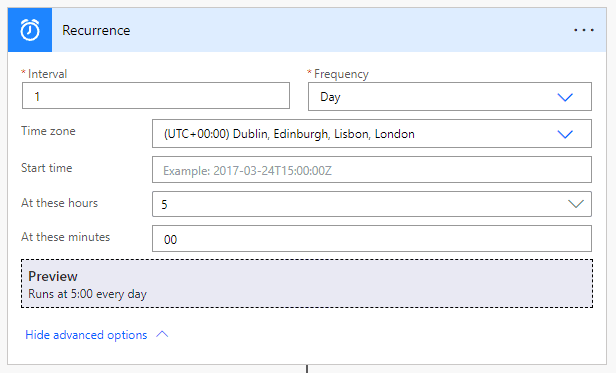
Task: Click the Frequency dropdown chevron
Action: pyautogui.click(x=565, y=97)
